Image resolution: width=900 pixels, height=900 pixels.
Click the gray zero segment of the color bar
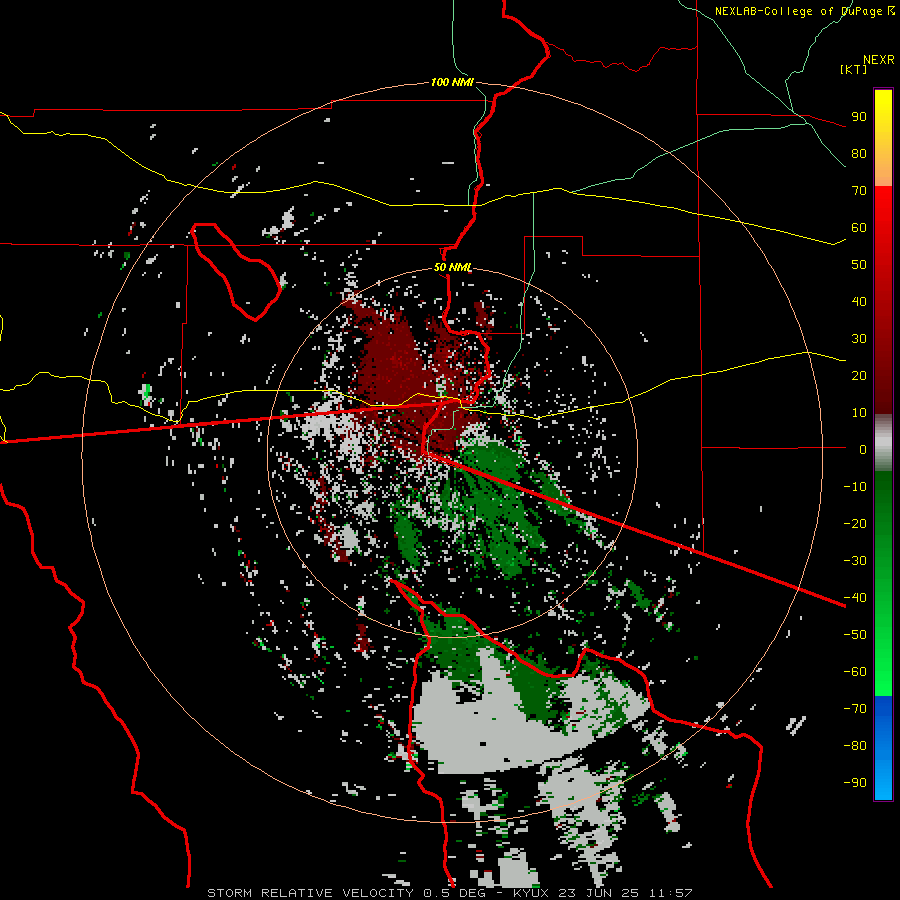883,443
